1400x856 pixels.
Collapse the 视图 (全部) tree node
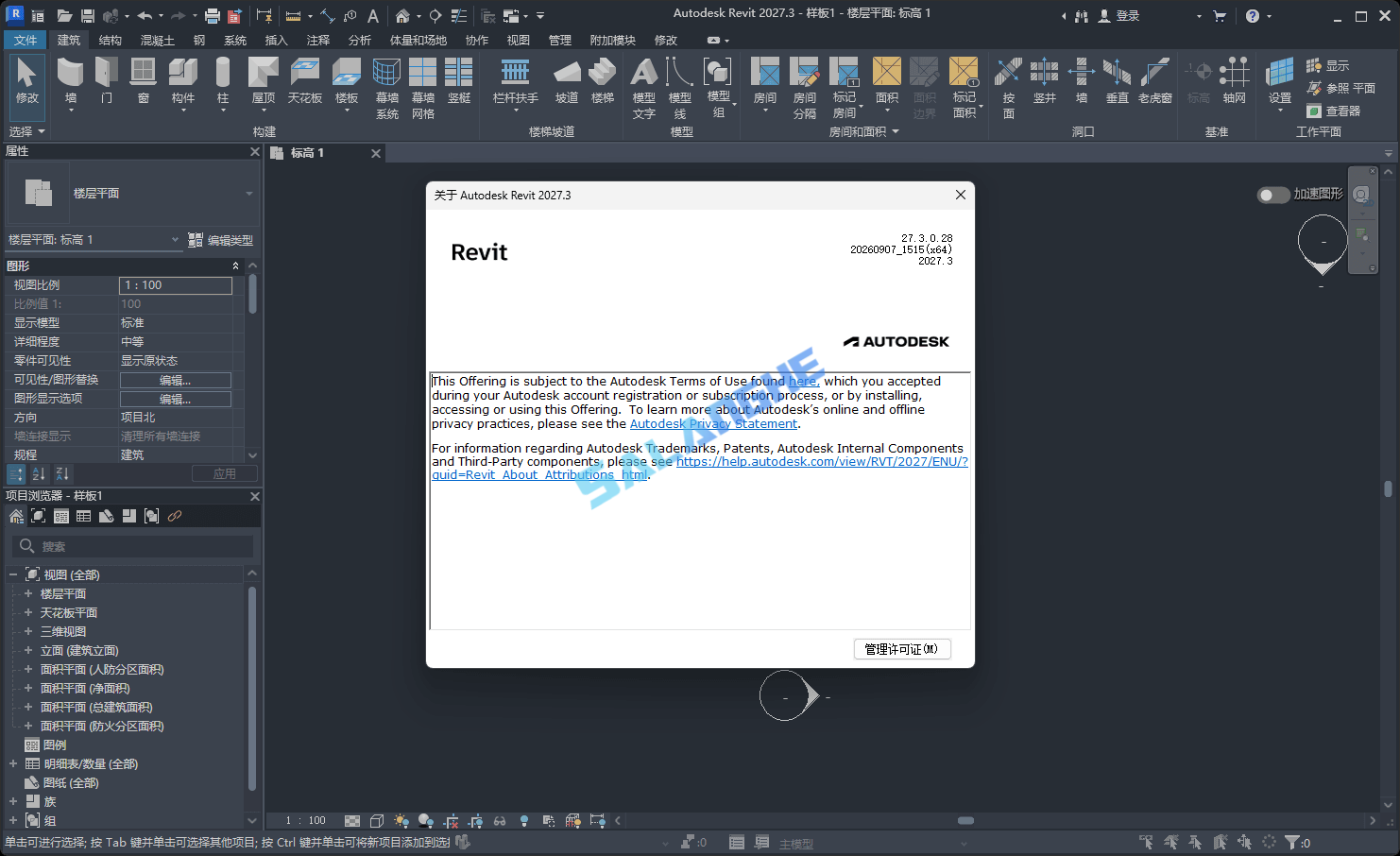tap(13, 574)
